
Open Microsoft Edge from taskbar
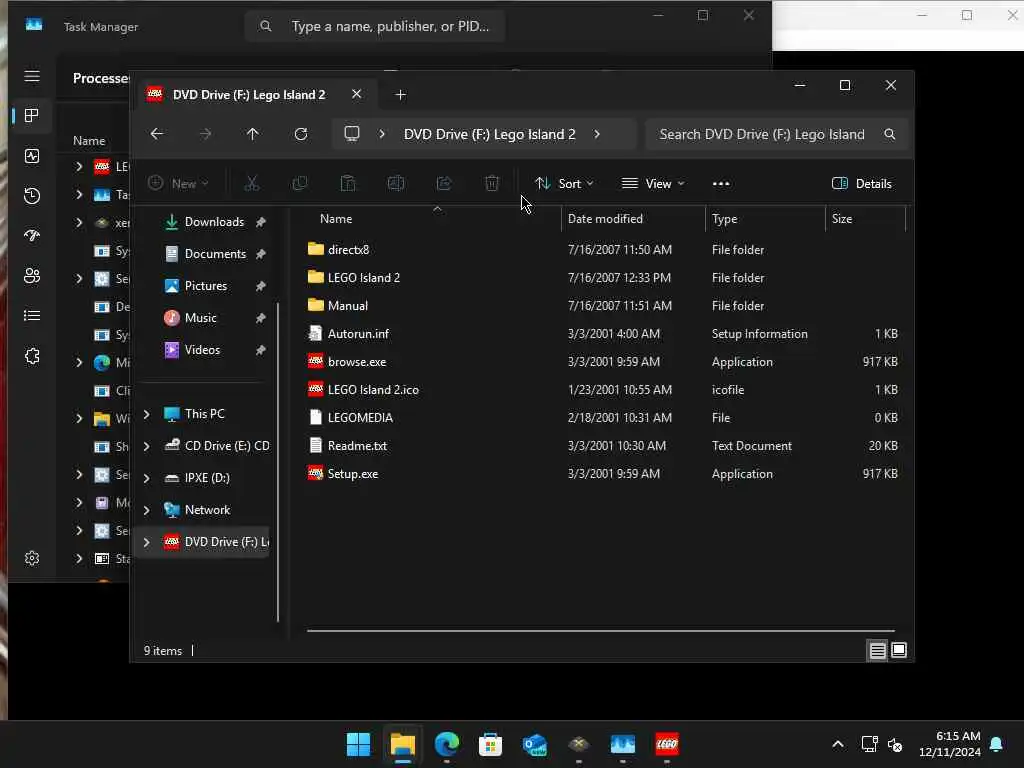(x=447, y=744)
